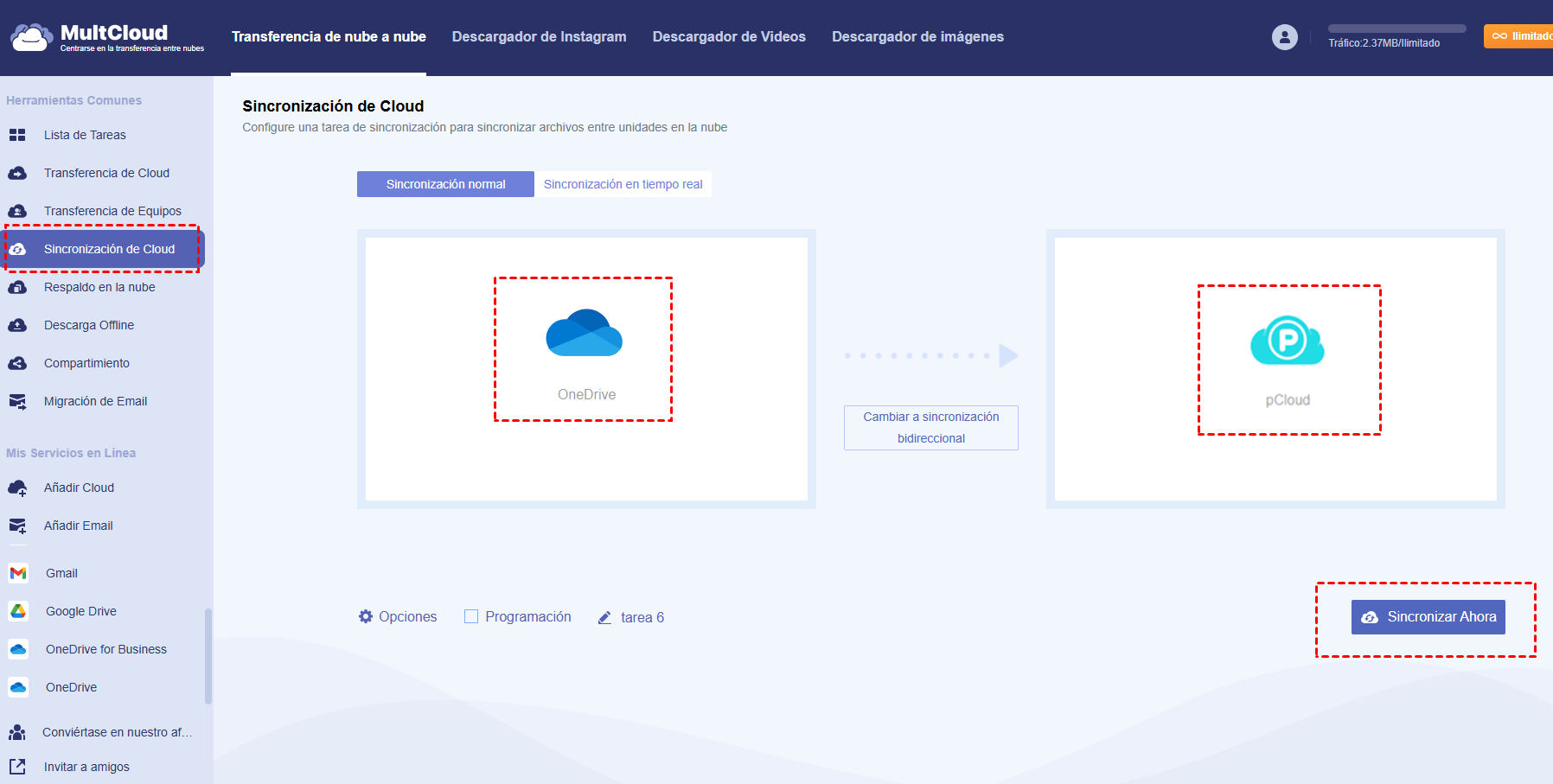Screen dimensions: 1553x784
Task: Click the Migración de Email icon
Action: tap(17, 401)
